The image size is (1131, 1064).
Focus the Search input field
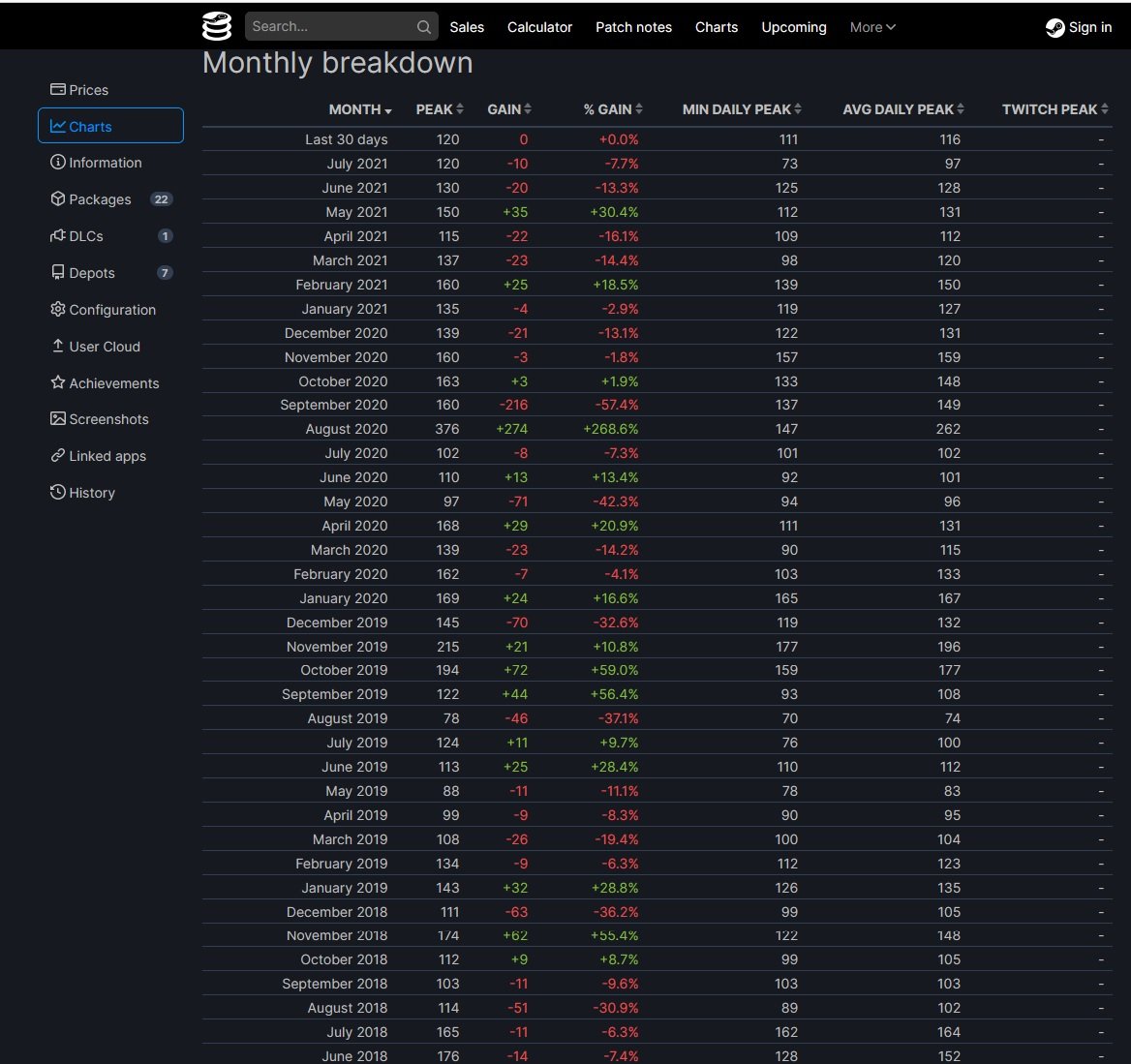329,27
